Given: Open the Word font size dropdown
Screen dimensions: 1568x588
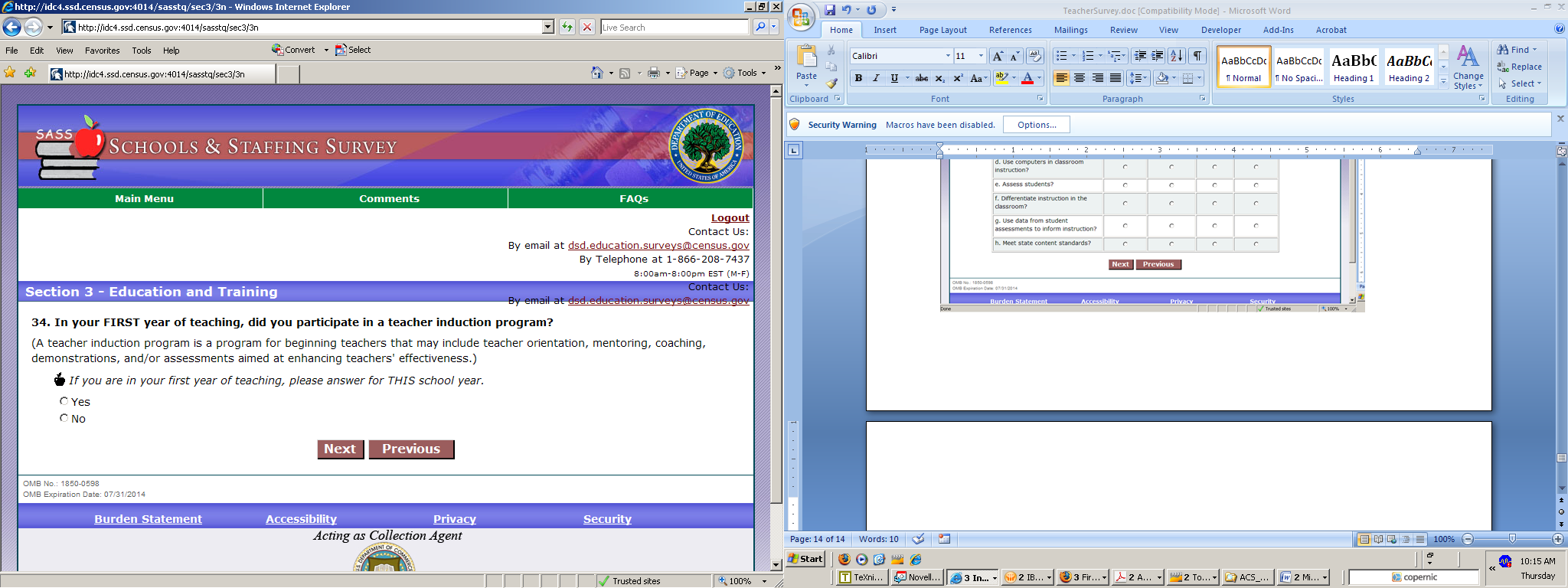Looking at the screenshot, I should pyautogui.click(x=981, y=56).
